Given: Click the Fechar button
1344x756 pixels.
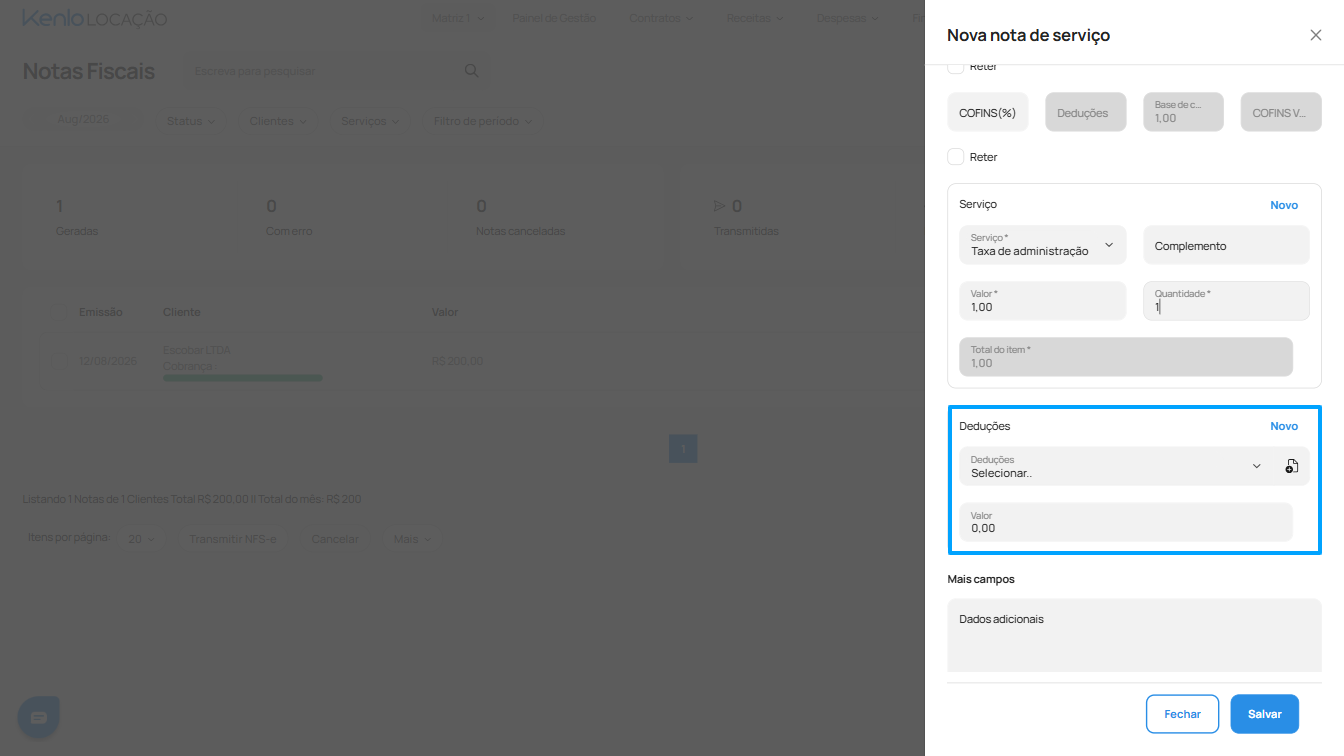Looking at the screenshot, I should point(1182,714).
